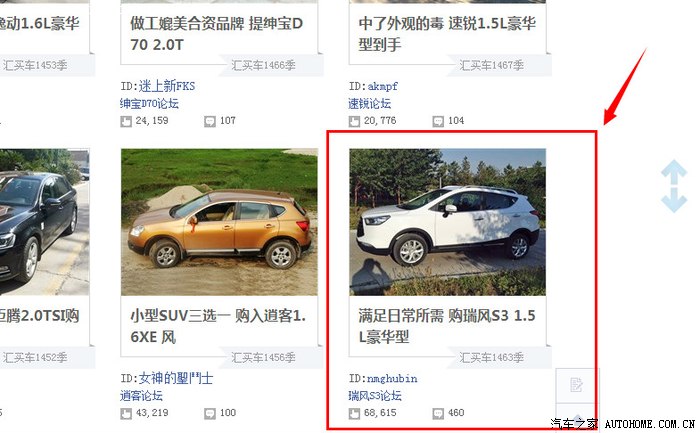Open 逍客论坛 forum link

141,396
